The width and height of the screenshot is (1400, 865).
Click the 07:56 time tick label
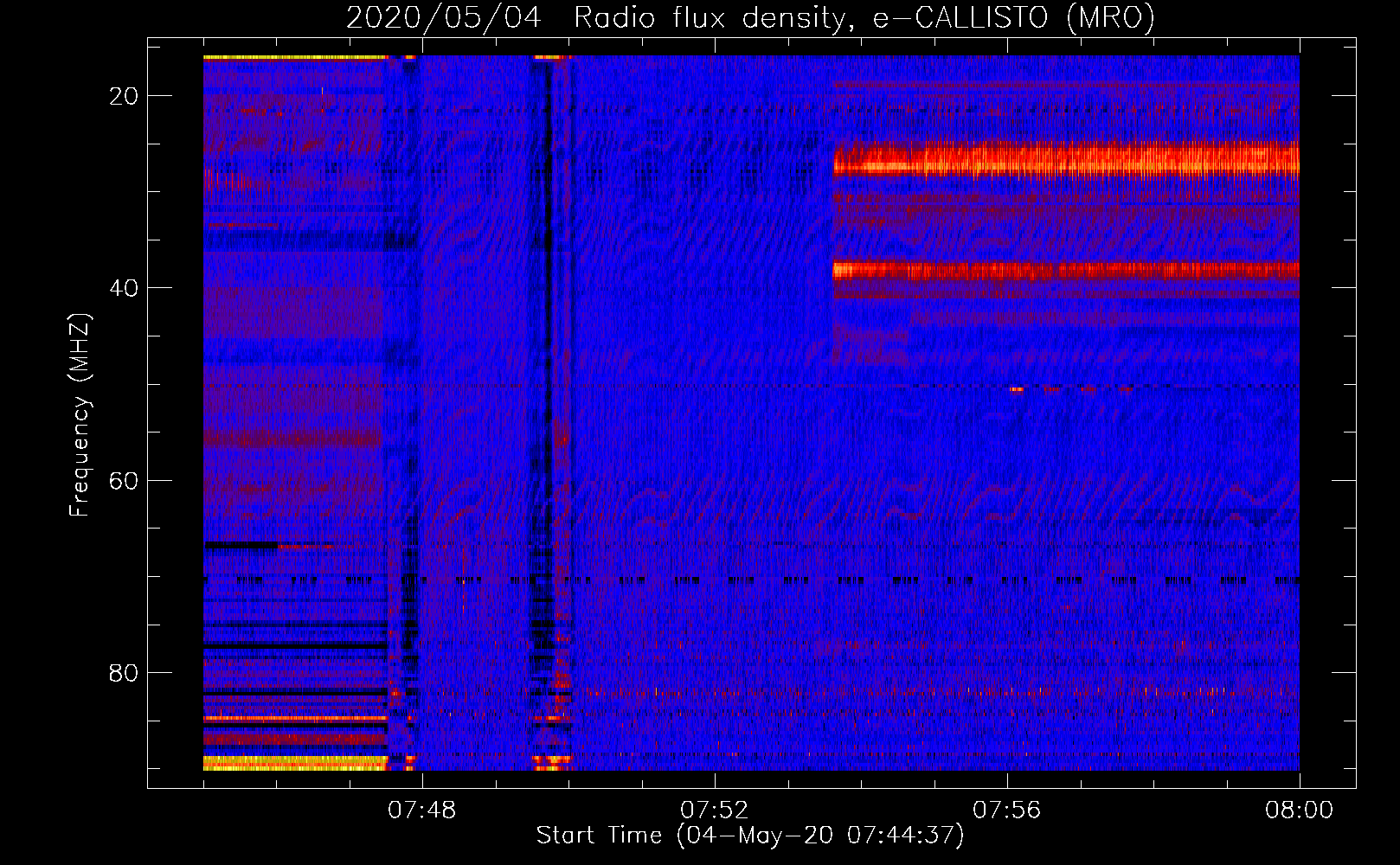1007,810
